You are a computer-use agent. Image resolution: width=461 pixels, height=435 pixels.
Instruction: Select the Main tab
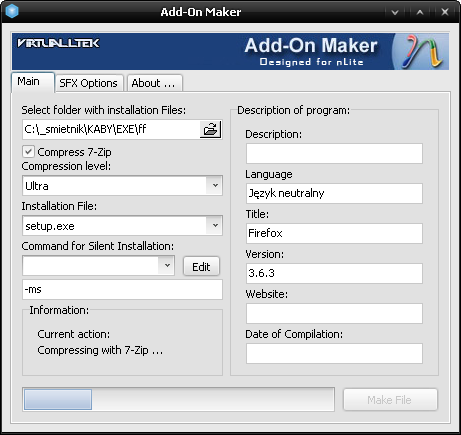(33, 82)
